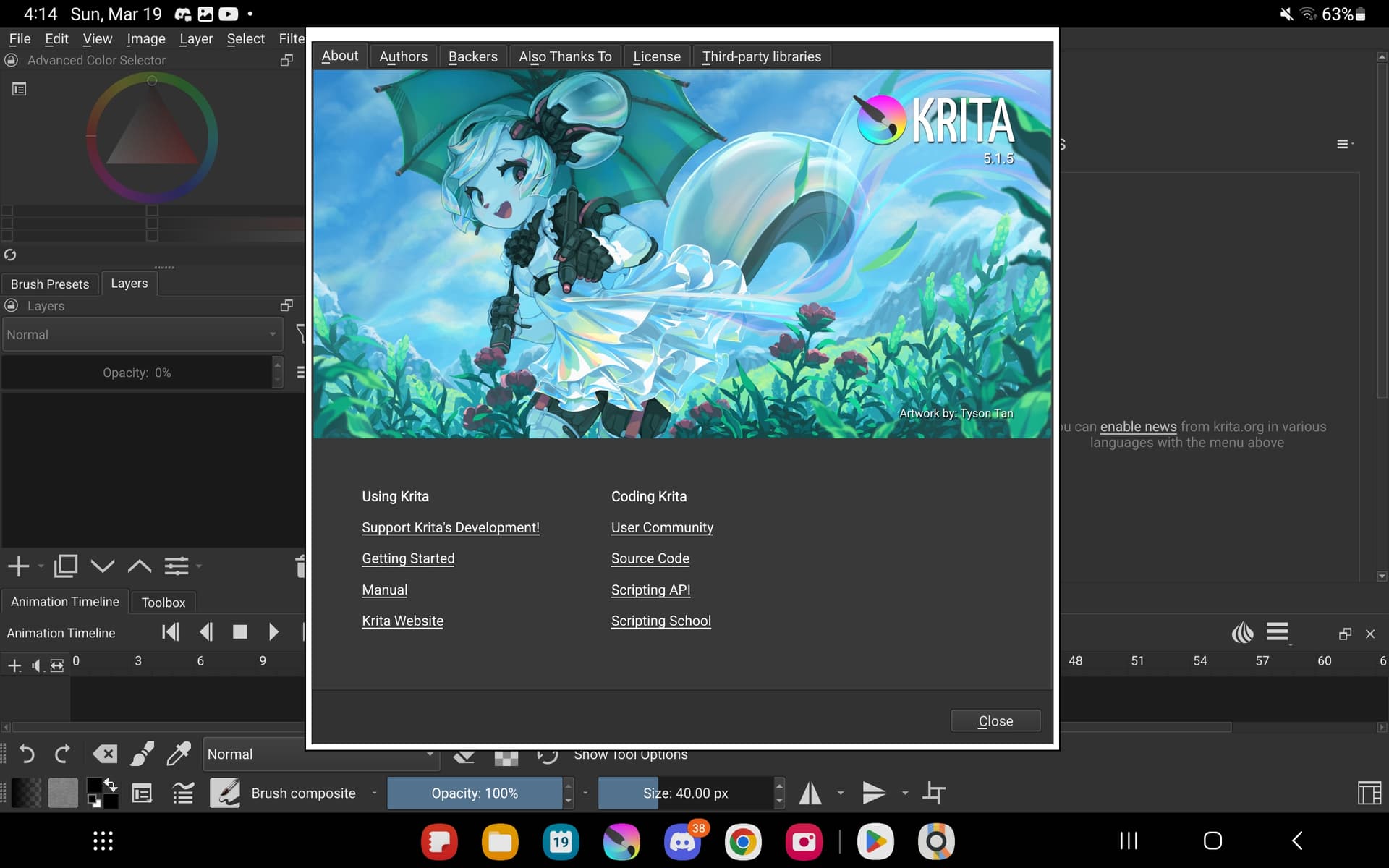Open the gradient chooser swatch
Image resolution: width=1389 pixels, height=868 pixels.
27,793
